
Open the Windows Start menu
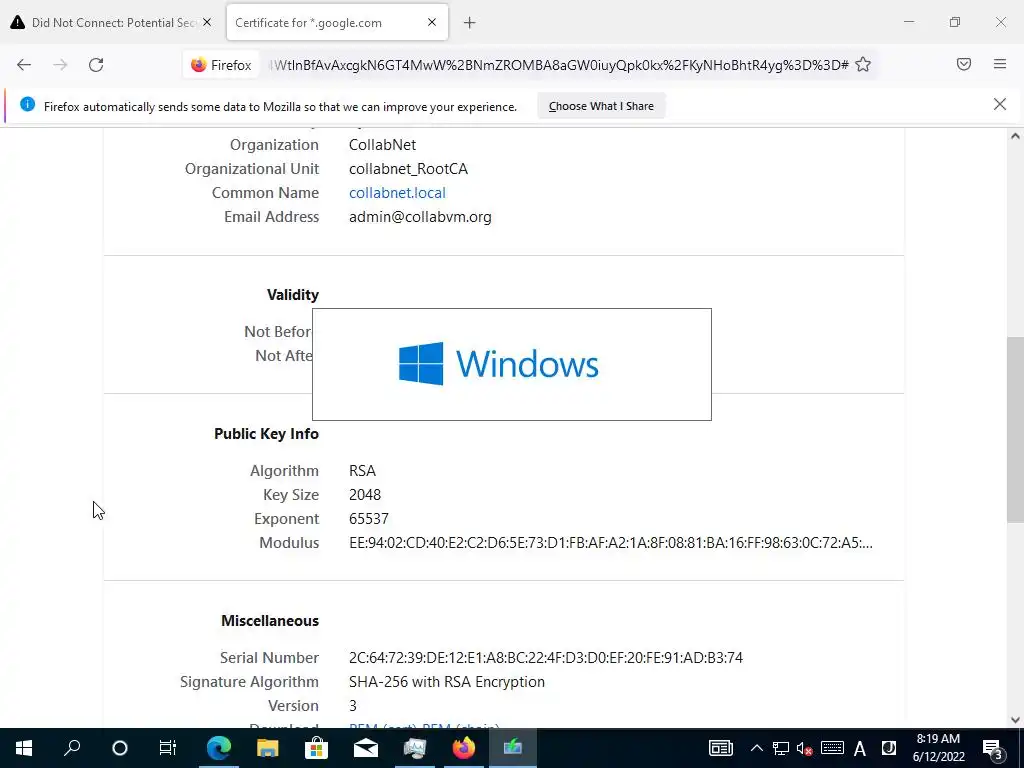tap(24, 748)
